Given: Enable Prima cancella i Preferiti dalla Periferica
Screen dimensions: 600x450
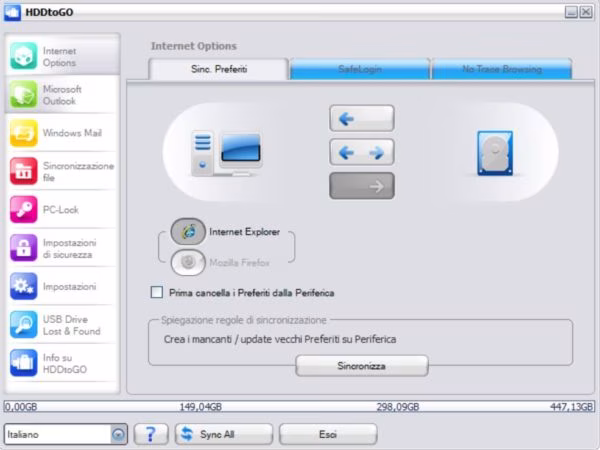Looking at the screenshot, I should (157, 292).
